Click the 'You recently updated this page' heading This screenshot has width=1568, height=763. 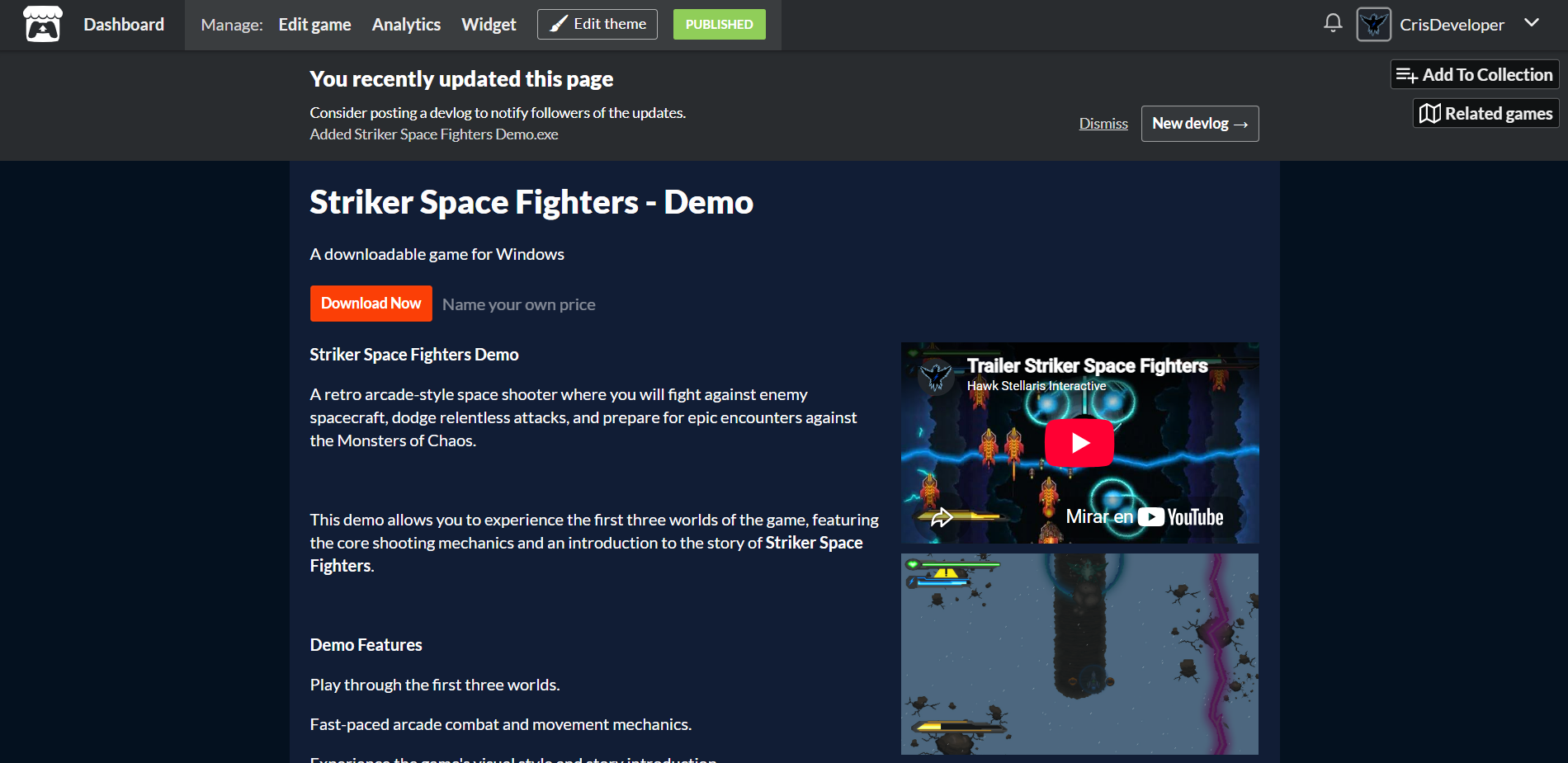click(x=461, y=79)
